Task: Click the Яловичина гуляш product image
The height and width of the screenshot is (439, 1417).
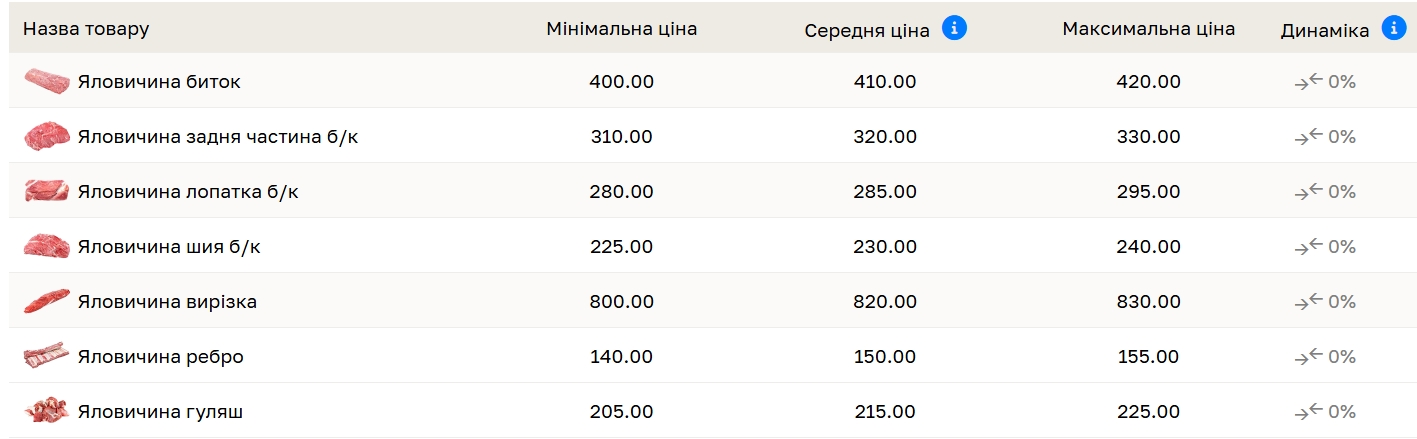Action: pyautogui.click(x=46, y=411)
